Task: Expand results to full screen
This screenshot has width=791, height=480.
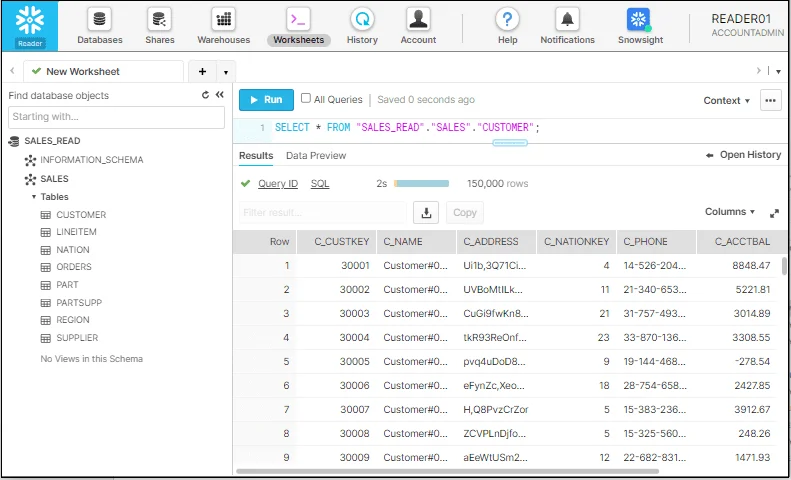Action: [x=774, y=213]
